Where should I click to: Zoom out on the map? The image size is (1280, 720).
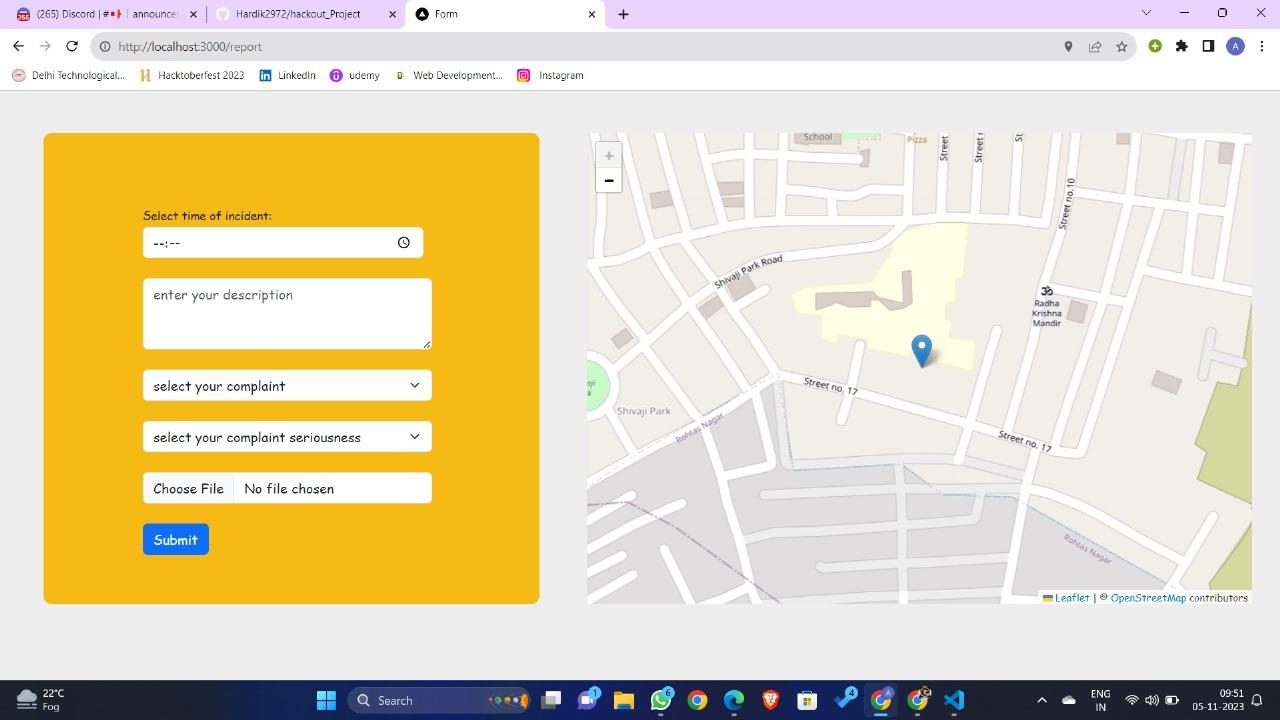609,180
